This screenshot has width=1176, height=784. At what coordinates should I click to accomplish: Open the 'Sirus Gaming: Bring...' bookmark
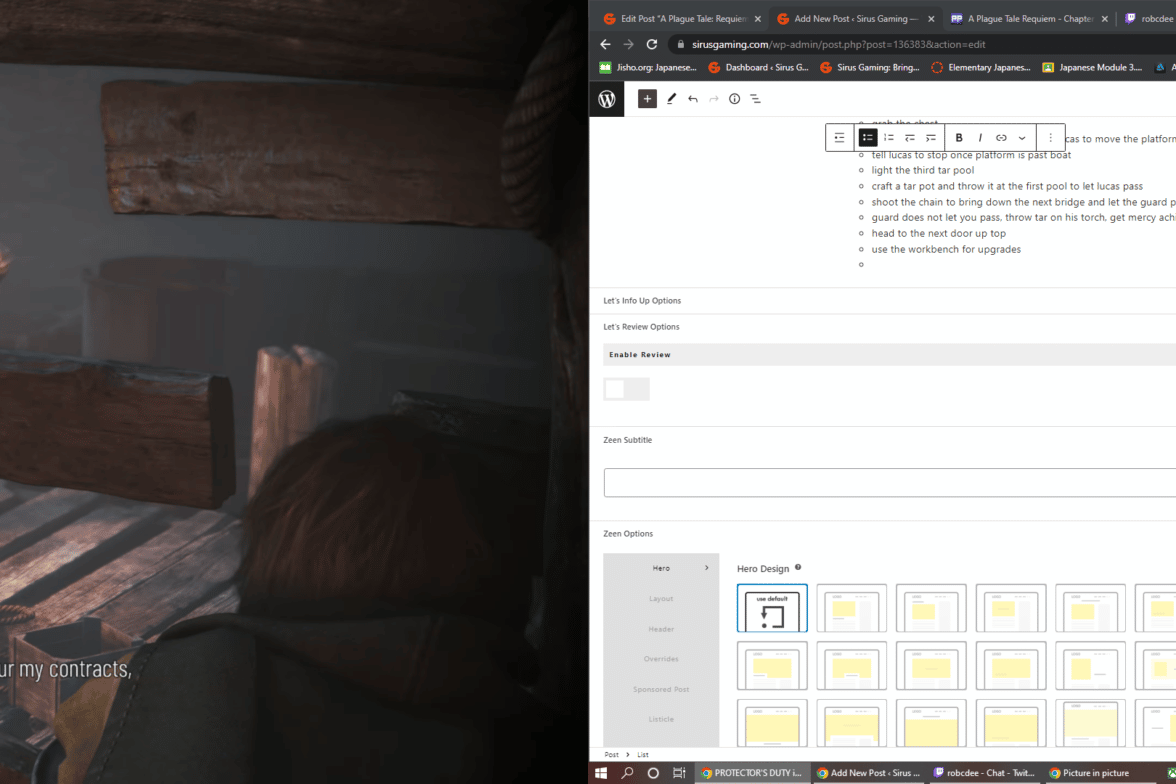(x=870, y=68)
